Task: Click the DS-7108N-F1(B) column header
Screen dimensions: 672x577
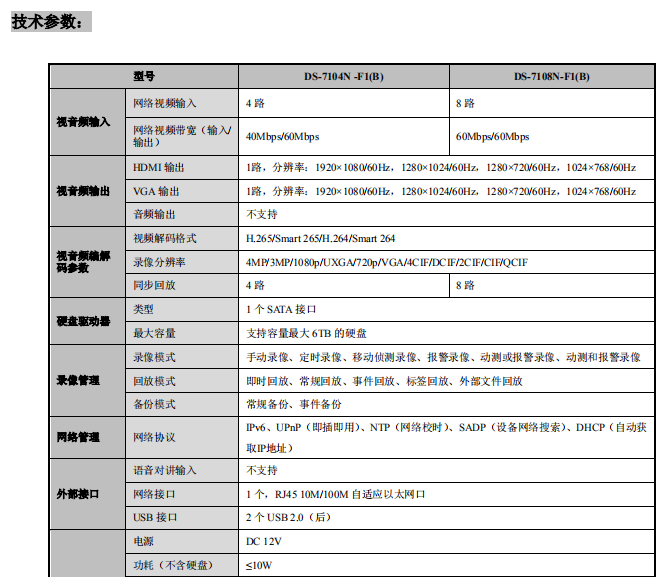Action: click(552, 76)
